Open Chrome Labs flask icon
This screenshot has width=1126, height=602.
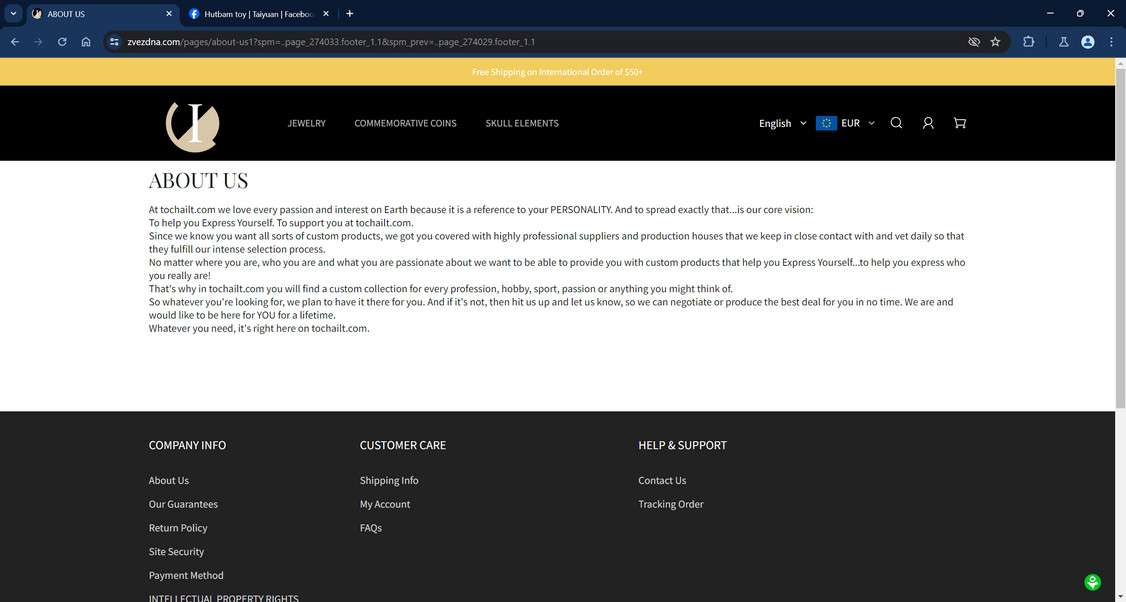click(x=1064, y=42)
